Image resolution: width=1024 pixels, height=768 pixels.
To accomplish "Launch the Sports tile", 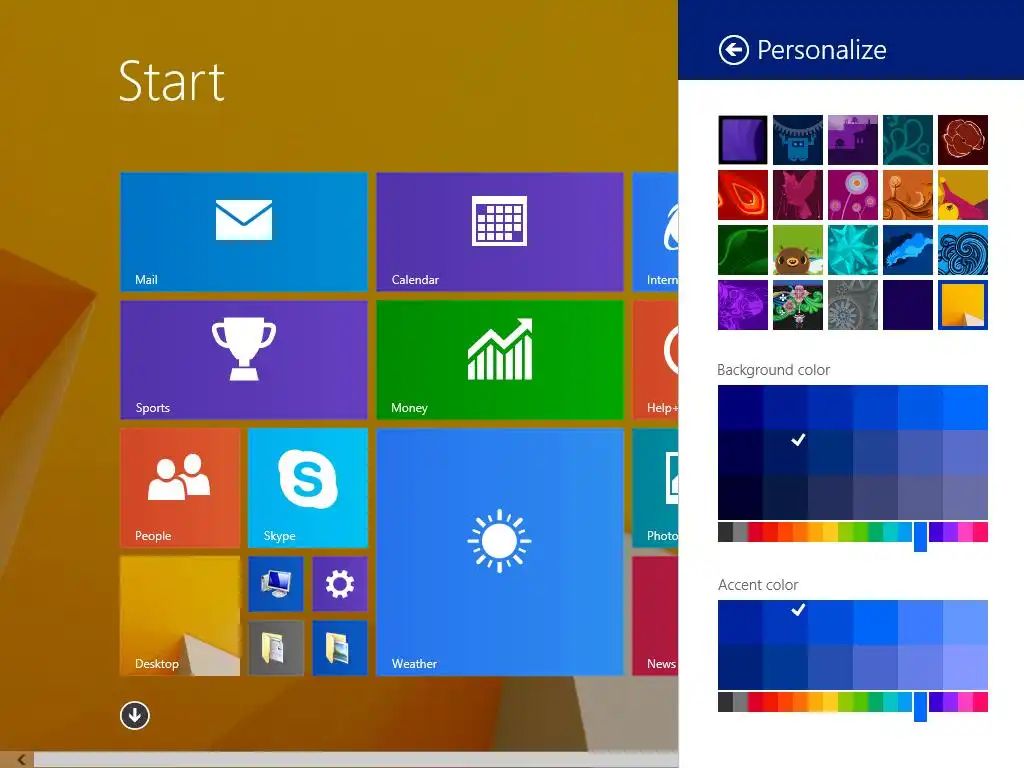I will point(244,359).
